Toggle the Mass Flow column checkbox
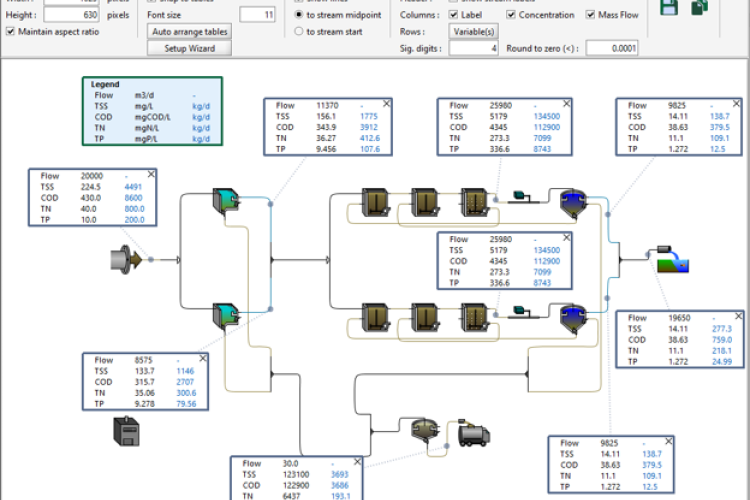The width and height of the screenshot is (750, 500). (x=590, y=15)
